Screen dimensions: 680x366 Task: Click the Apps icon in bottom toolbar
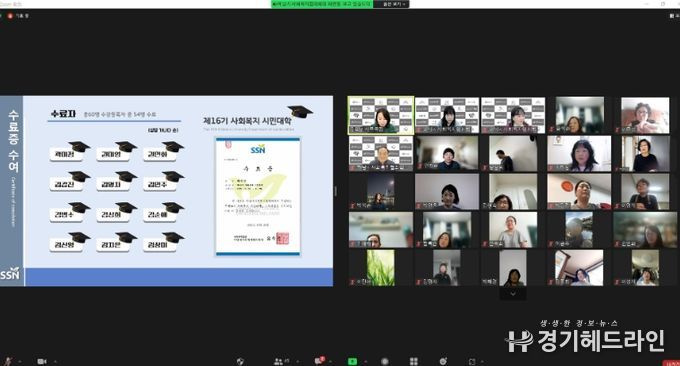472,361
